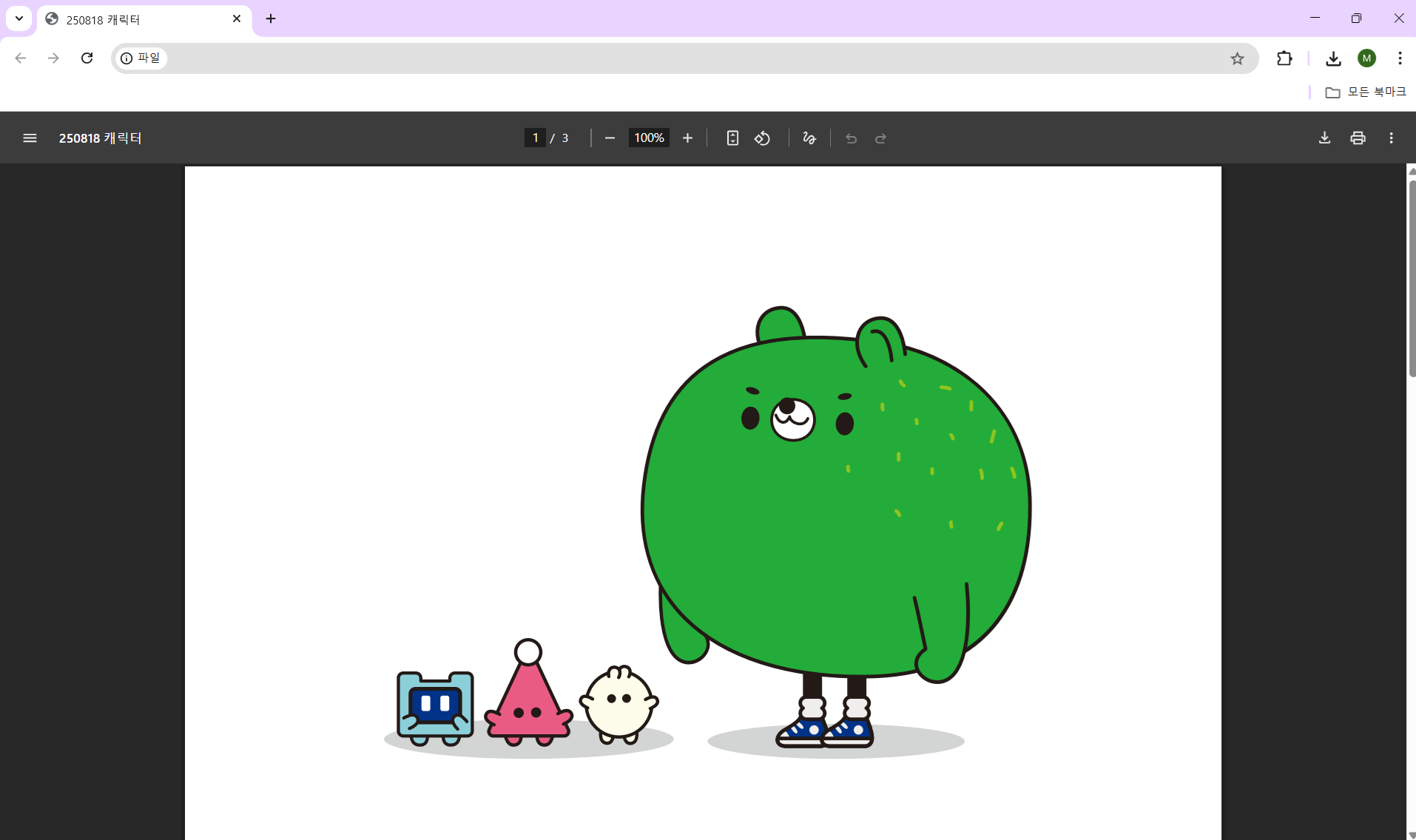Go forward in browser history

[53, 58]
